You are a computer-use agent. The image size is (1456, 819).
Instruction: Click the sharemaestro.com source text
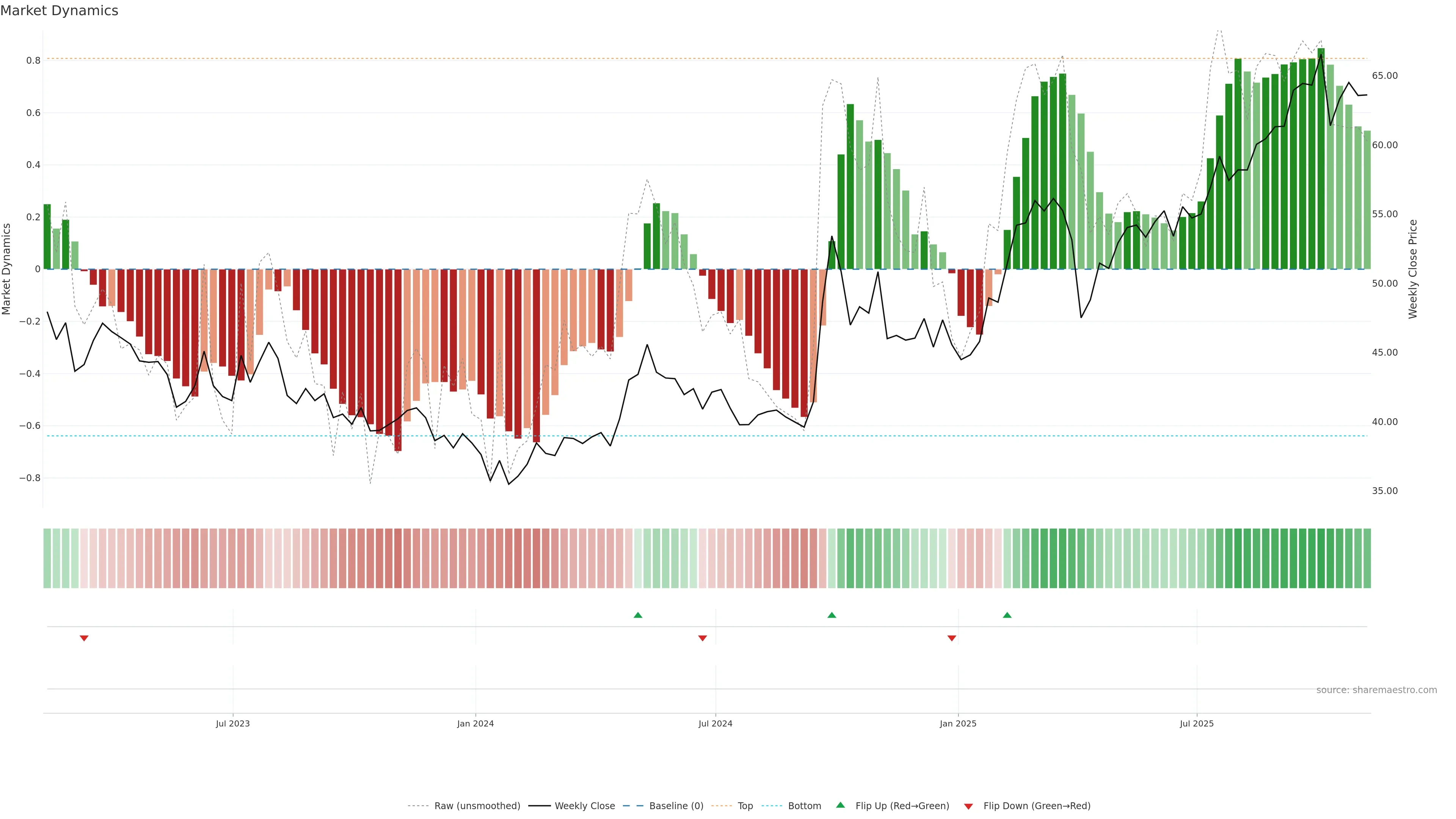tap(1376, 690)
